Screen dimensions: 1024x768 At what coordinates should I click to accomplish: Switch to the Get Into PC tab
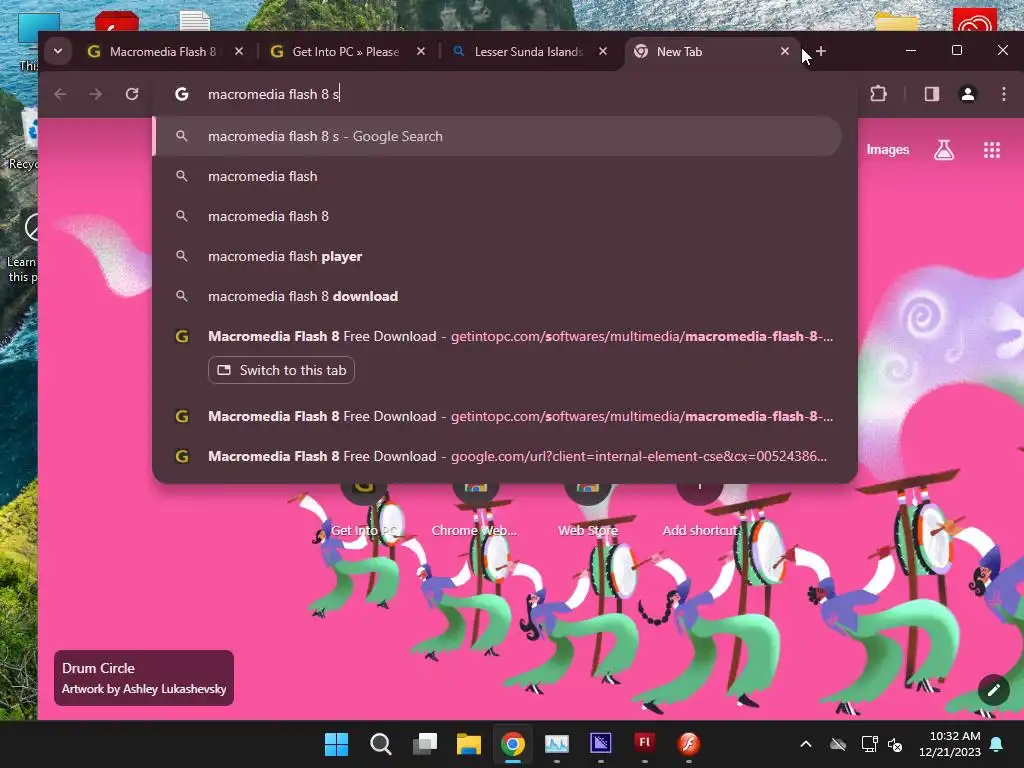tap(348, 52)
